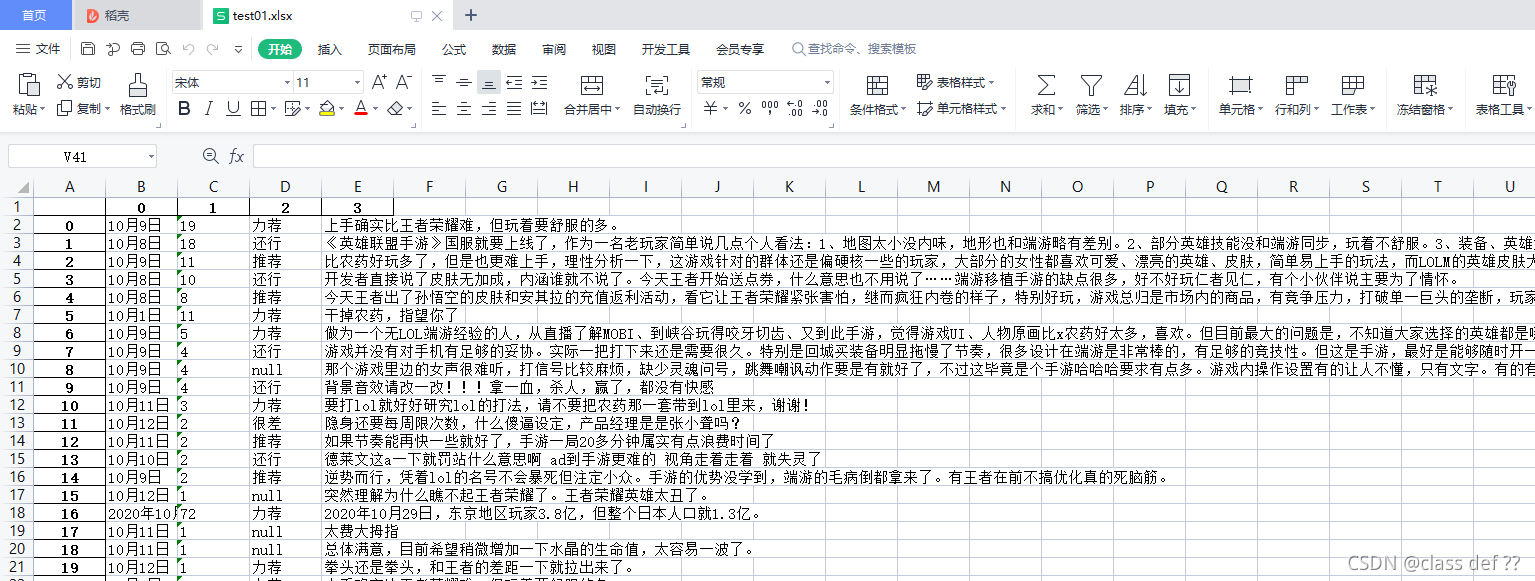
Task: Click the Undo arrow icon
Action: [188, 49]
